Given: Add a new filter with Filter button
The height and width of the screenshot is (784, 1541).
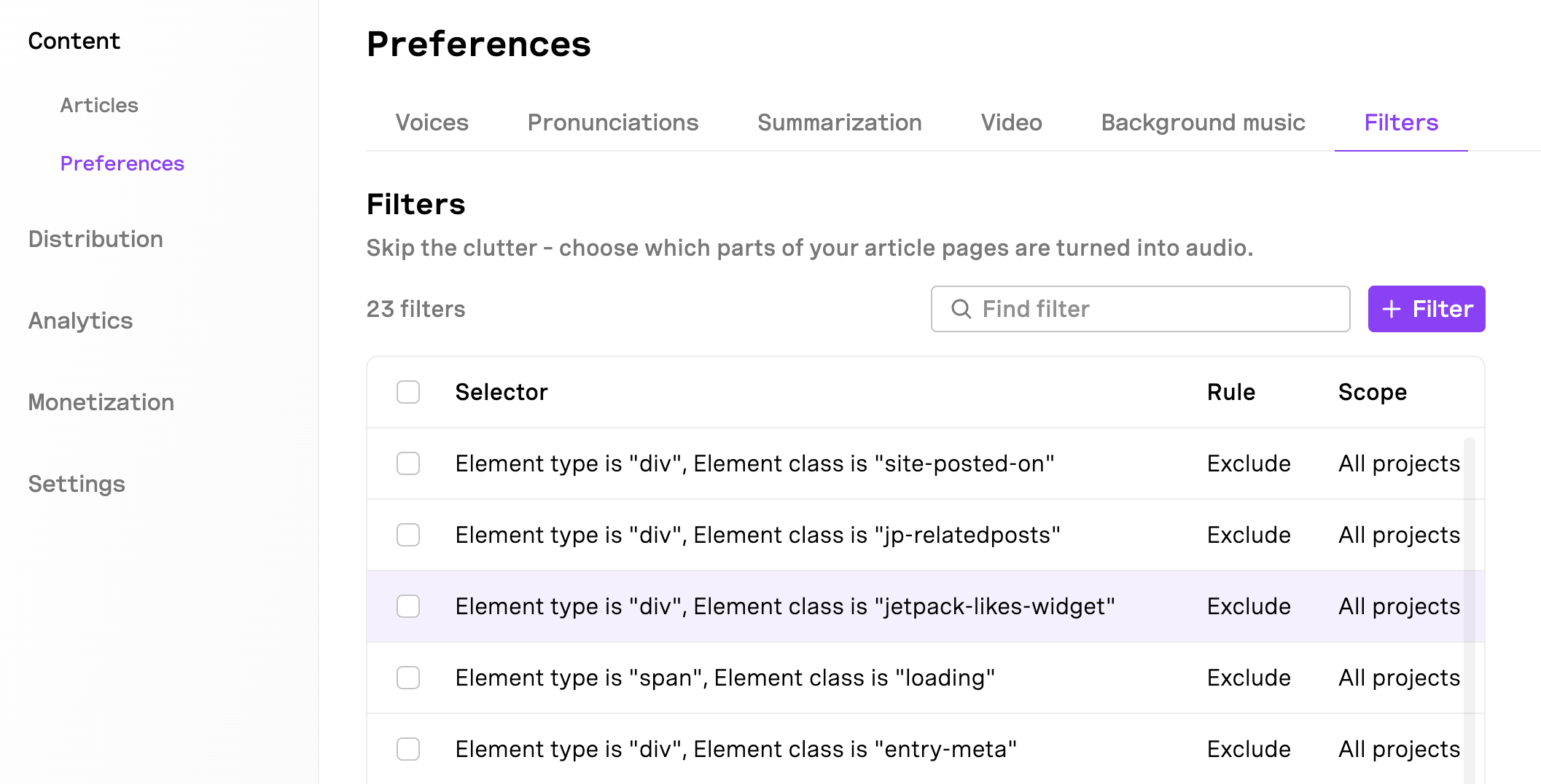Looking at the screenshot, I should click(1427, 309).
